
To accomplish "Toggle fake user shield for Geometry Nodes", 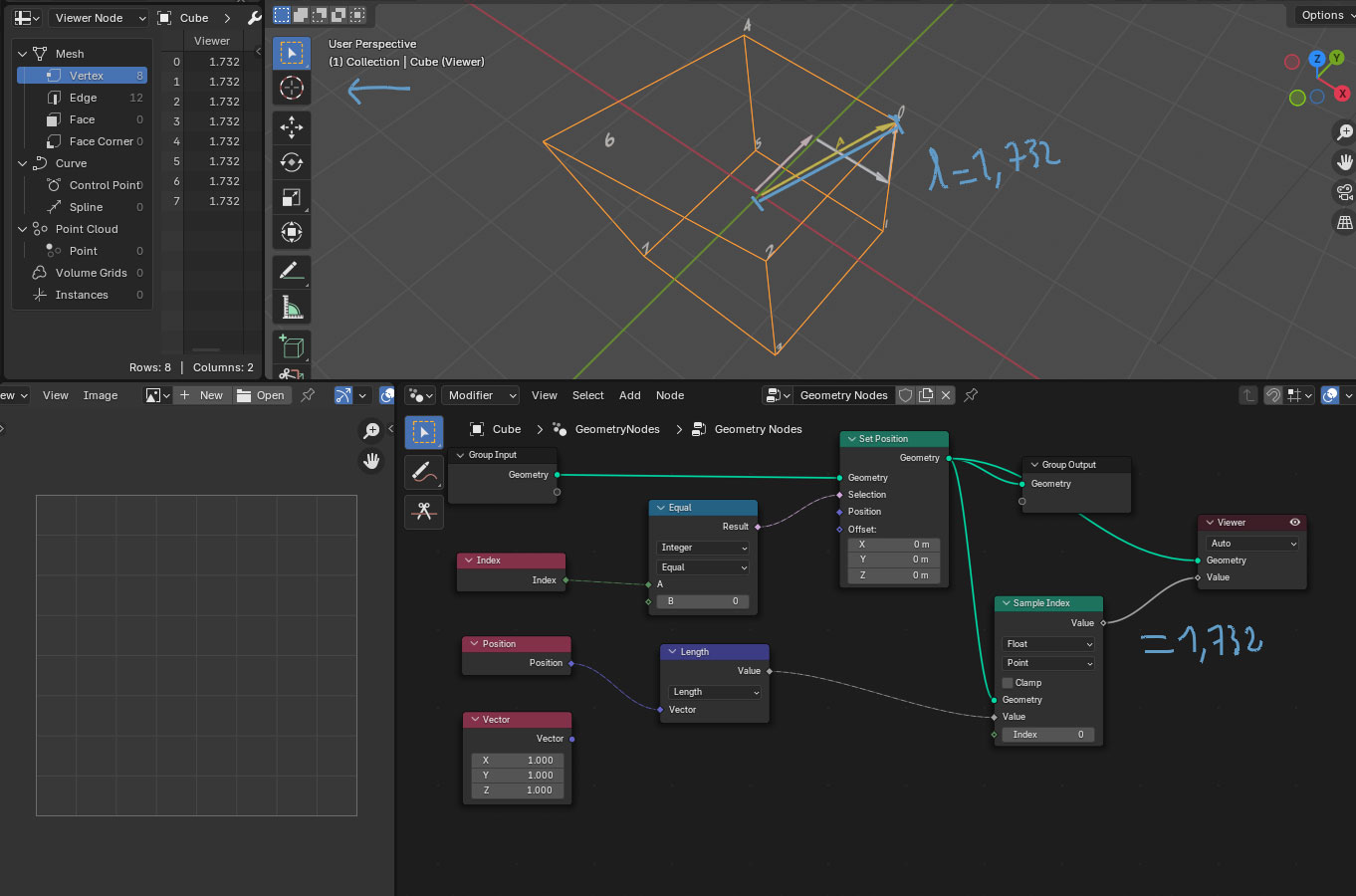I will tap(905, 395).
